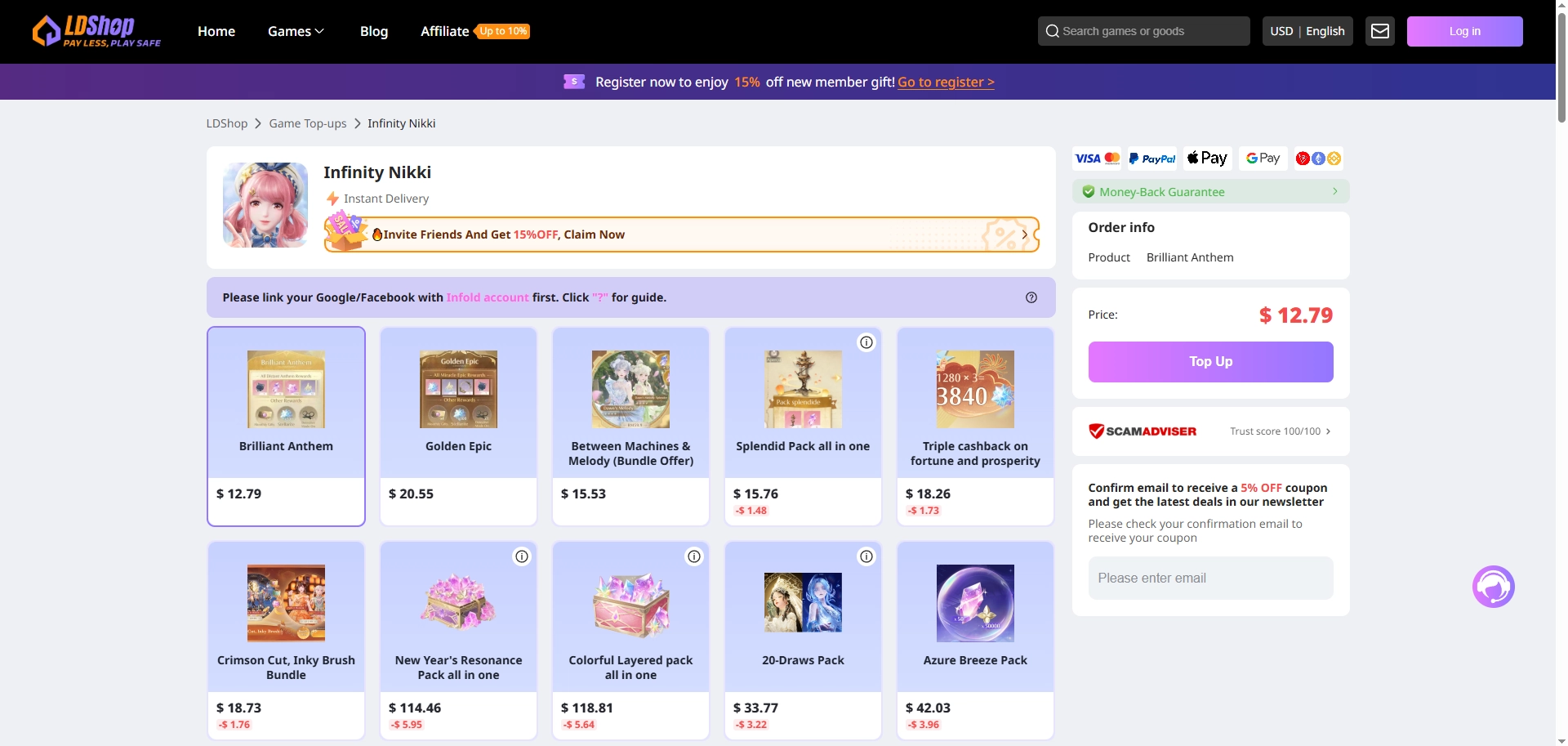Viewport: 1568px width, 746px height.
Task: Open info icon on New Year's Resonance Pack
Action: 522,556
